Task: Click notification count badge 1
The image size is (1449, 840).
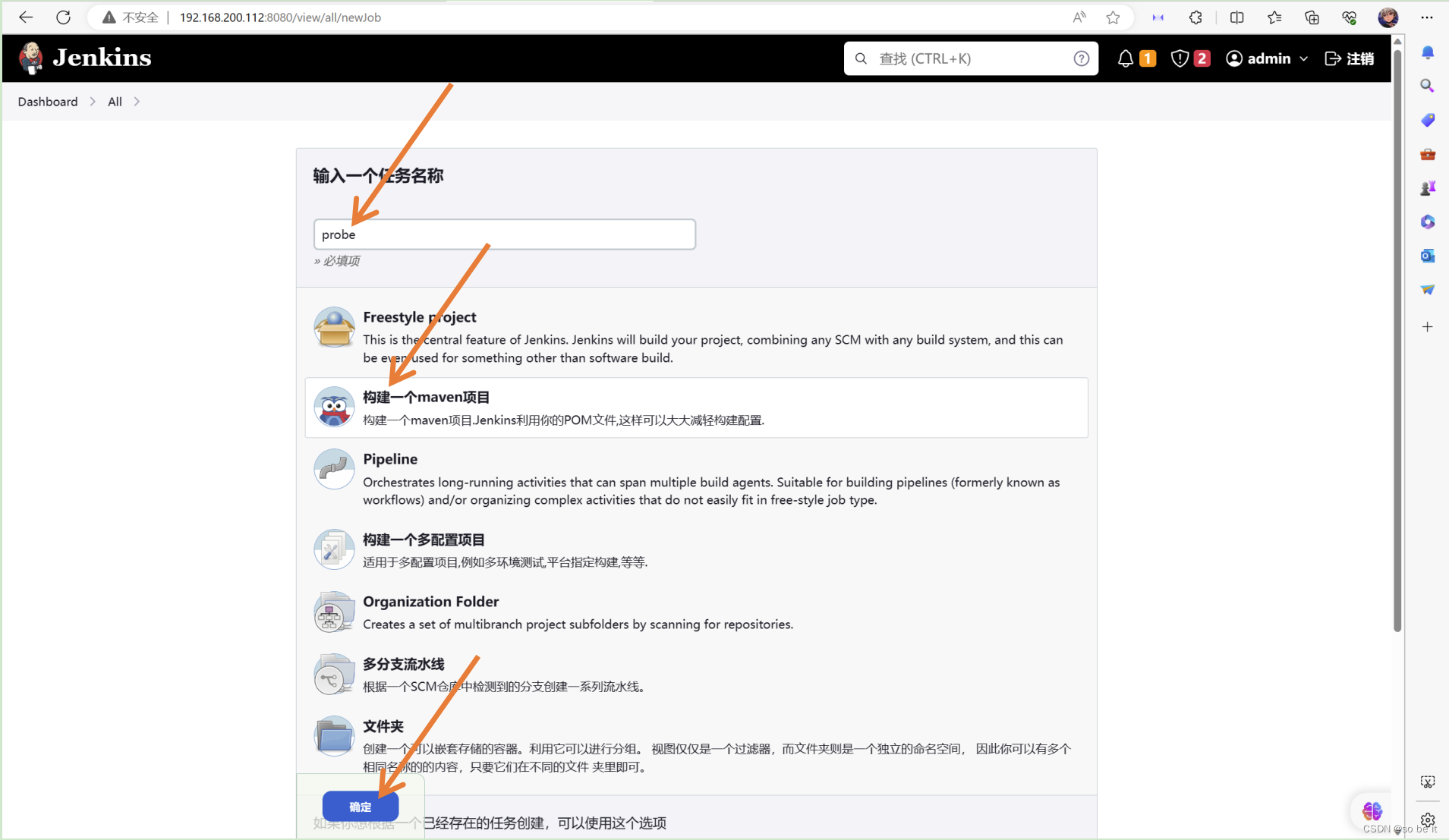Action: 1148,58
